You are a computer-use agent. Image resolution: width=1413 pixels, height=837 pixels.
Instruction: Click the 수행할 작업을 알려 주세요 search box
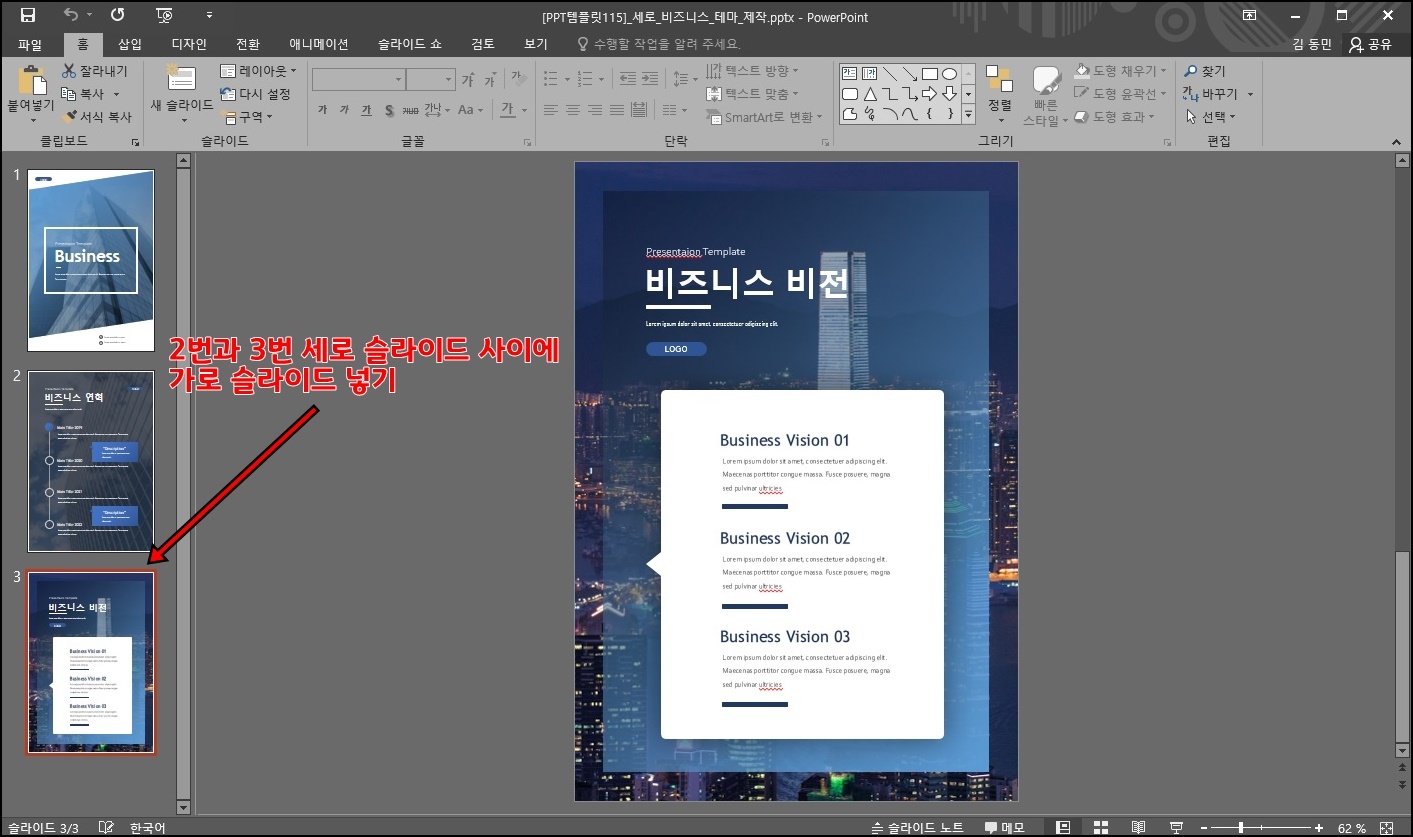click(658, 44)
